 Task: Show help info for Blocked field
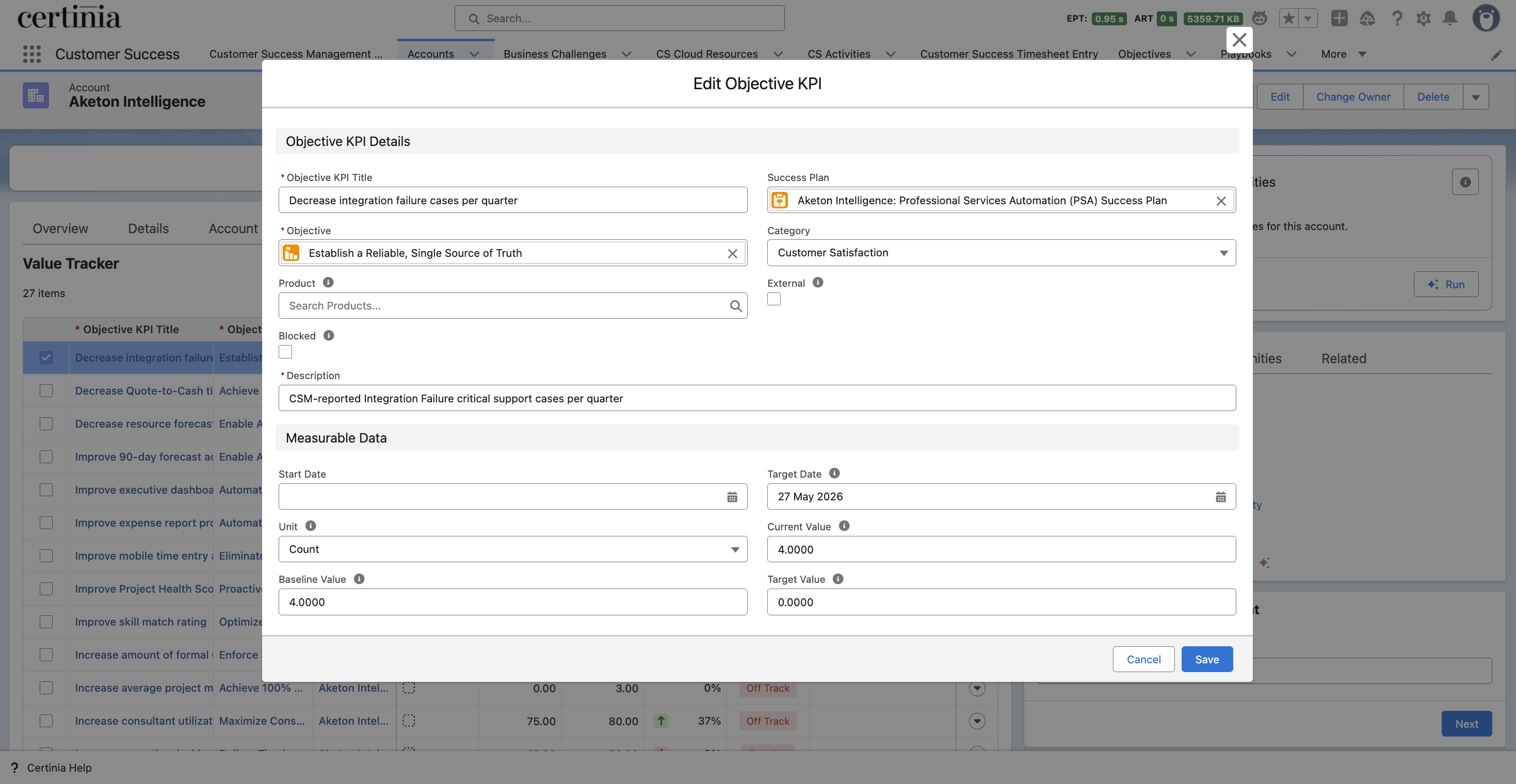click(329, 335)
